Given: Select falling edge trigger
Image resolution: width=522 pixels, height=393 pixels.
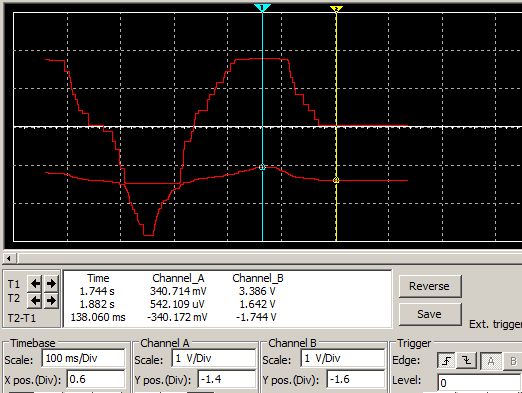Looking at the screenshot, I should tap(466, 361).
